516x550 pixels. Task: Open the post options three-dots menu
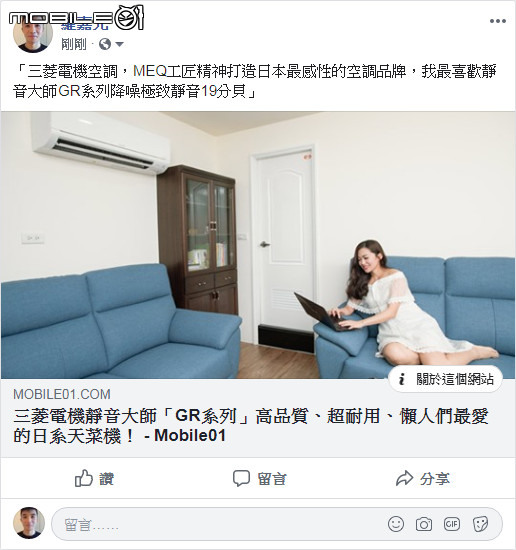coord(498,21)
